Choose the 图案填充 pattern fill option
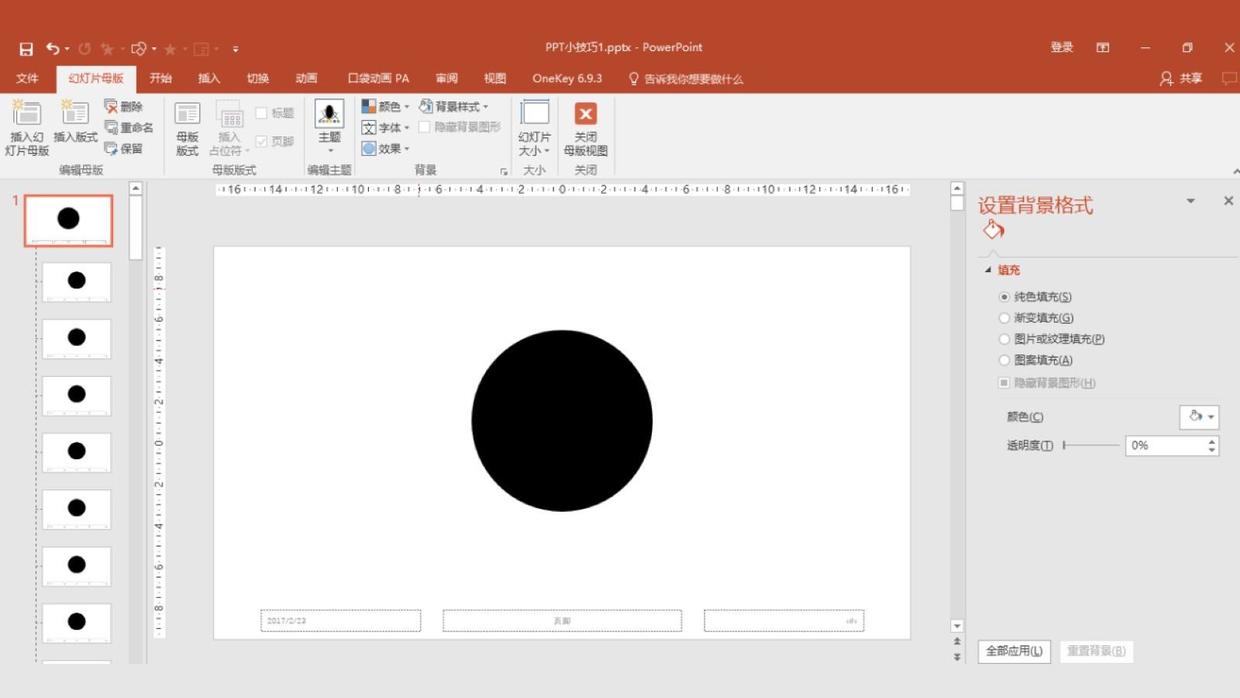The image size is (1240, 698). click(1005, 360)
